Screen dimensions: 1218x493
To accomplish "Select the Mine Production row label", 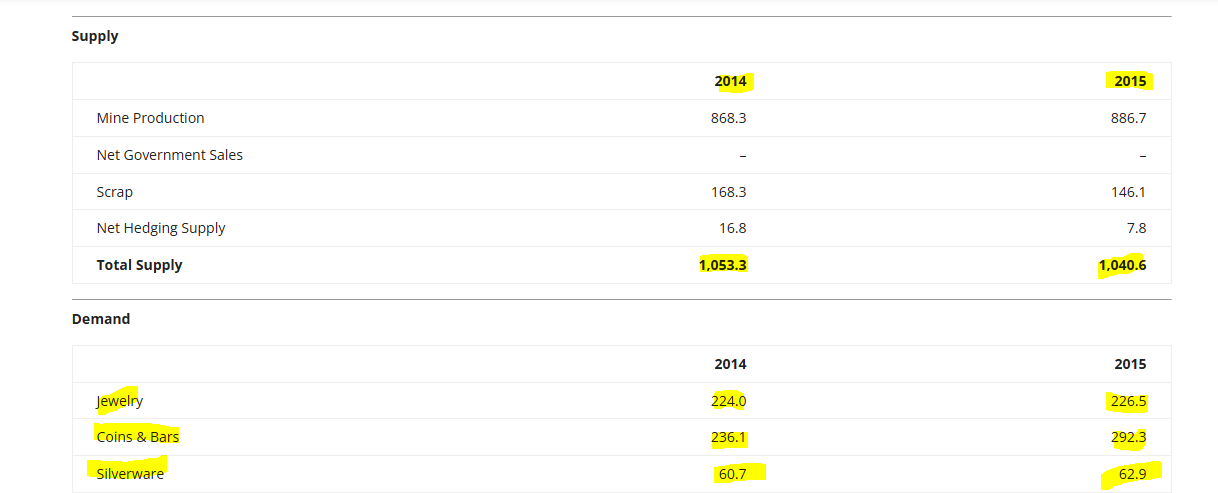I will [x=150, y=118].
